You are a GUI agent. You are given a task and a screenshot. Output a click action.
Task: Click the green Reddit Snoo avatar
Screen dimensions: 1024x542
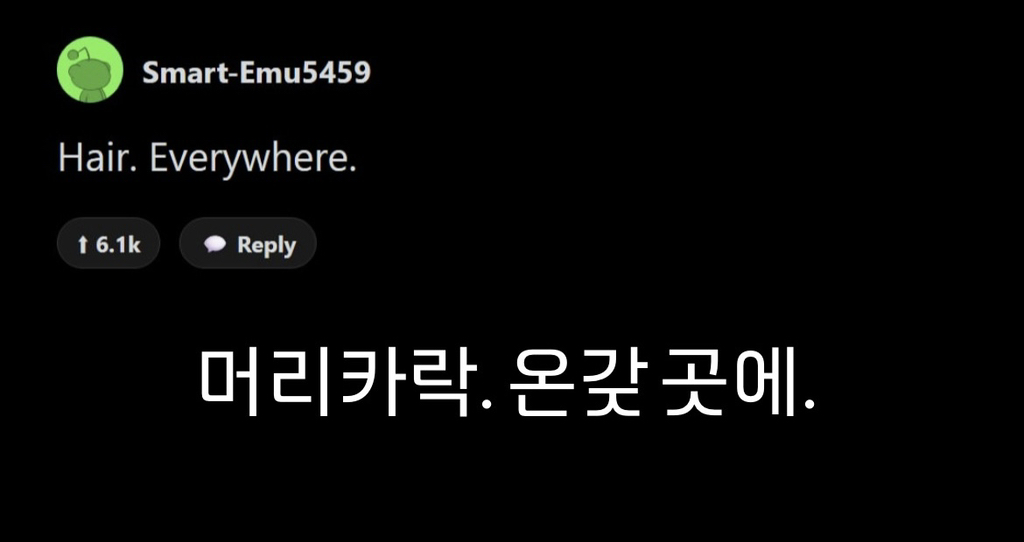(90, 69)
